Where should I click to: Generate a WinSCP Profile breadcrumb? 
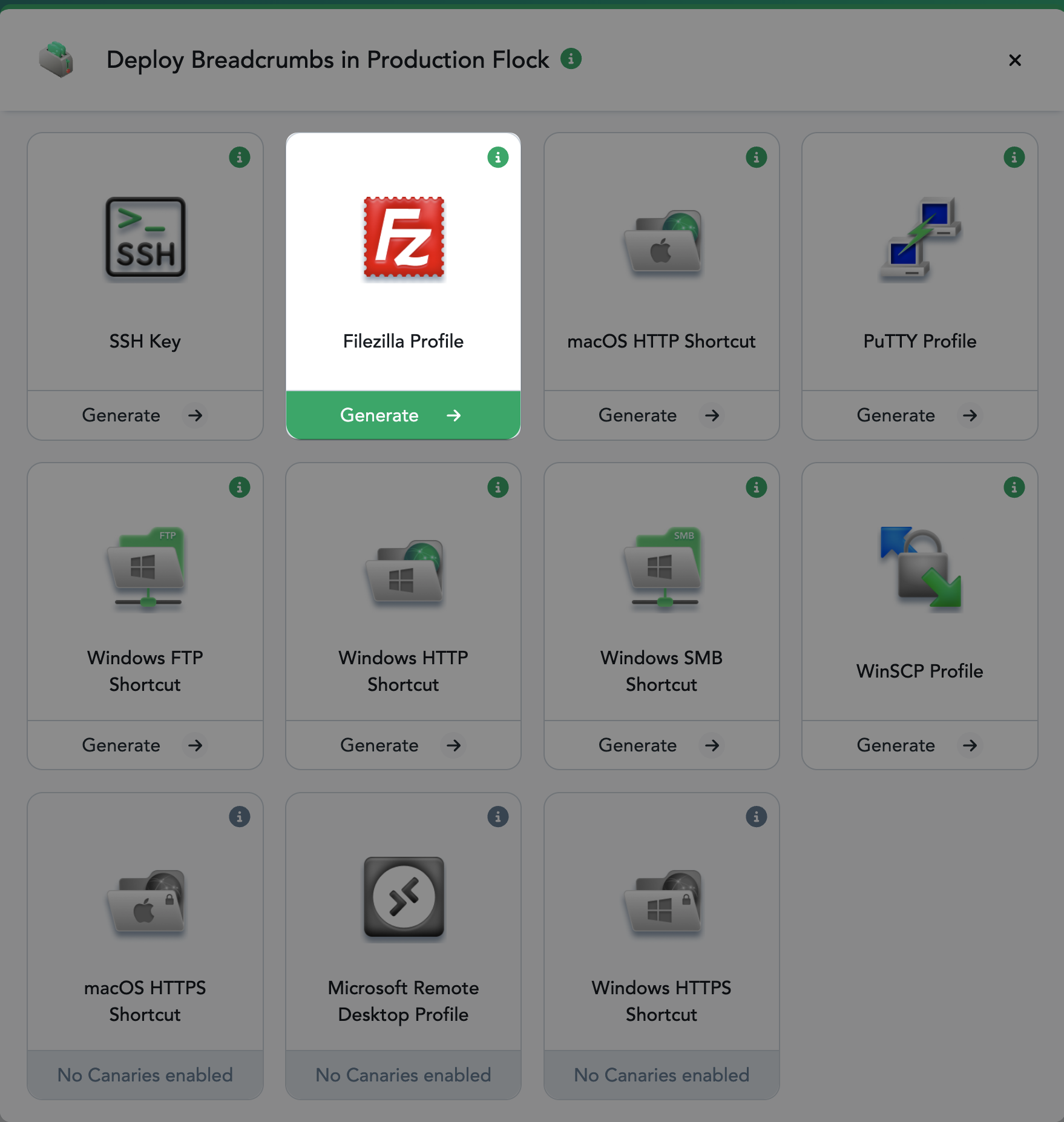[x=920, y=745]
